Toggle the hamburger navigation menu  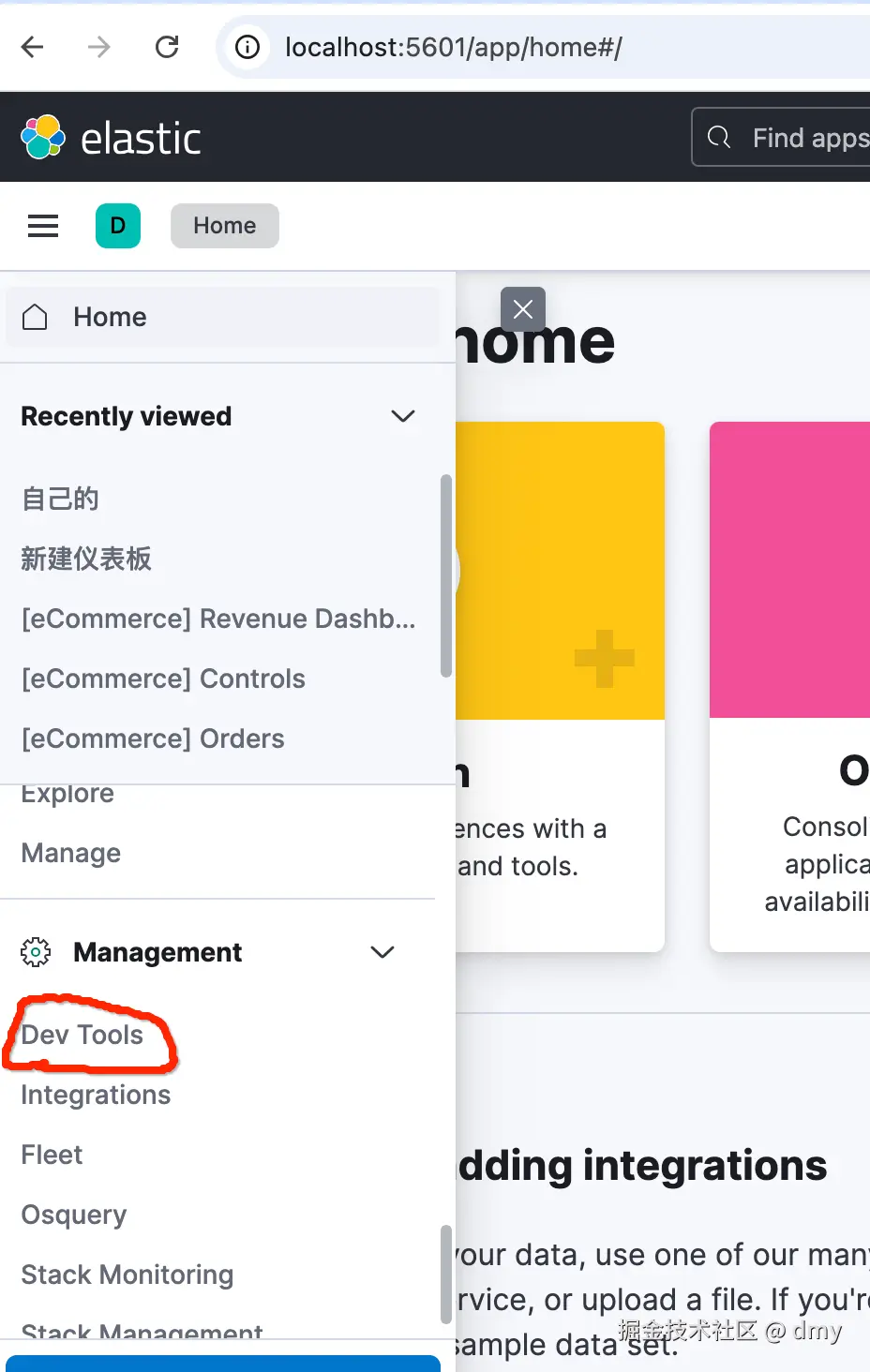[43, 226]
